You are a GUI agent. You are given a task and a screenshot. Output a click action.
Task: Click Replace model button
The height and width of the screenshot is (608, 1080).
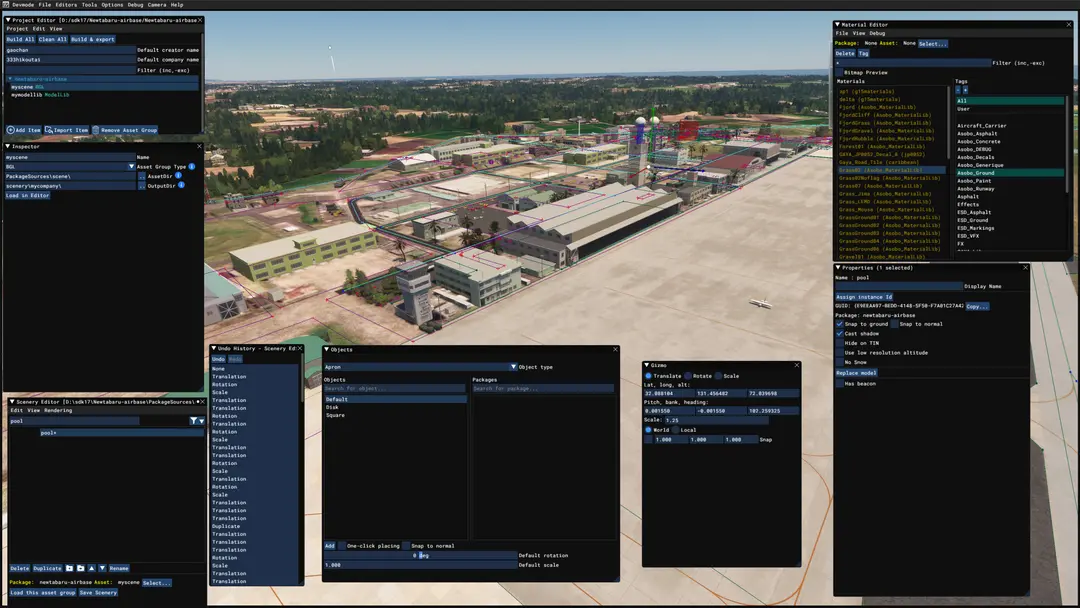[x=856, y=373]
